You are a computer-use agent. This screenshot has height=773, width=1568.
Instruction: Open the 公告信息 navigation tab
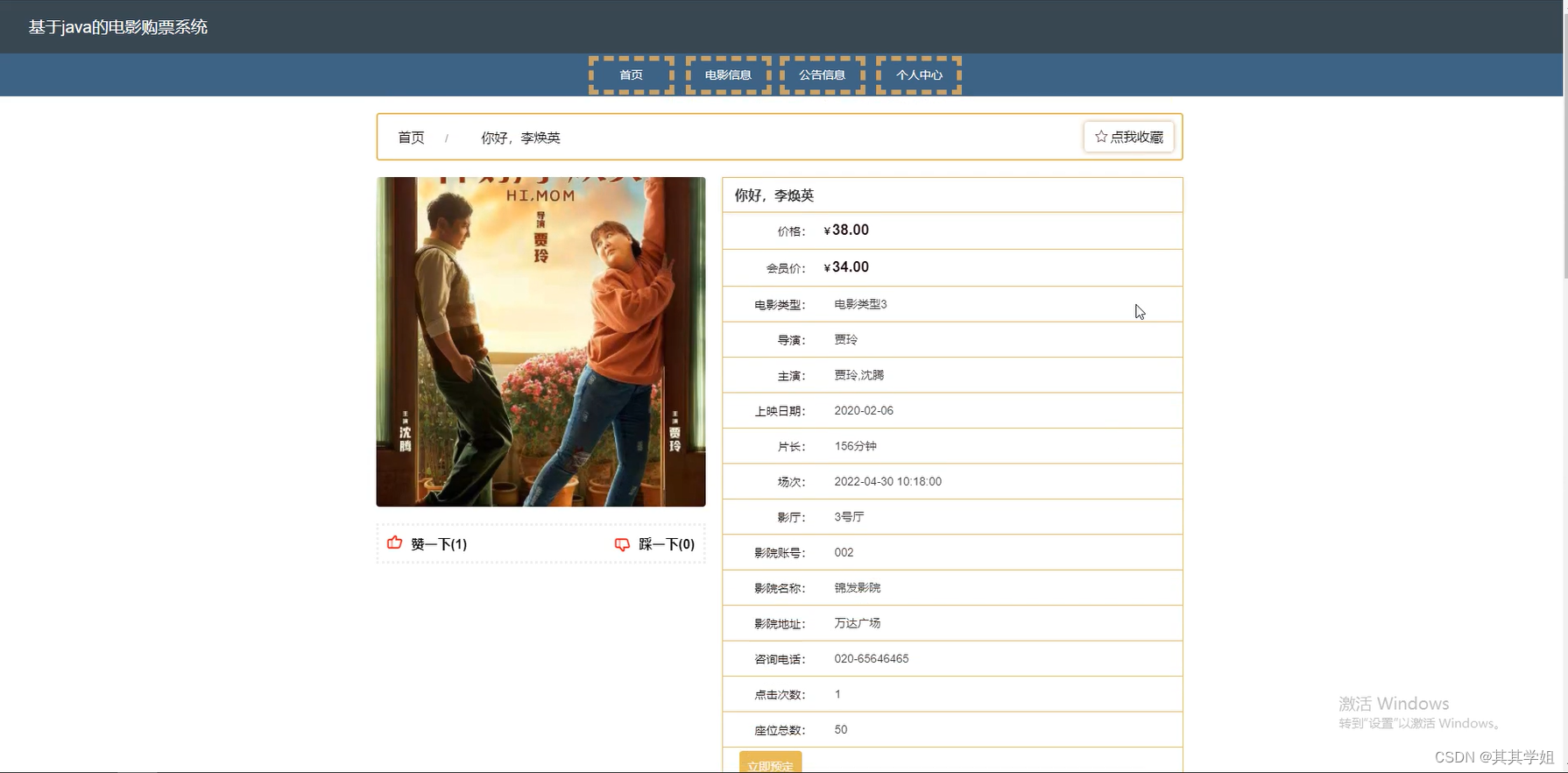click(823, 75)
